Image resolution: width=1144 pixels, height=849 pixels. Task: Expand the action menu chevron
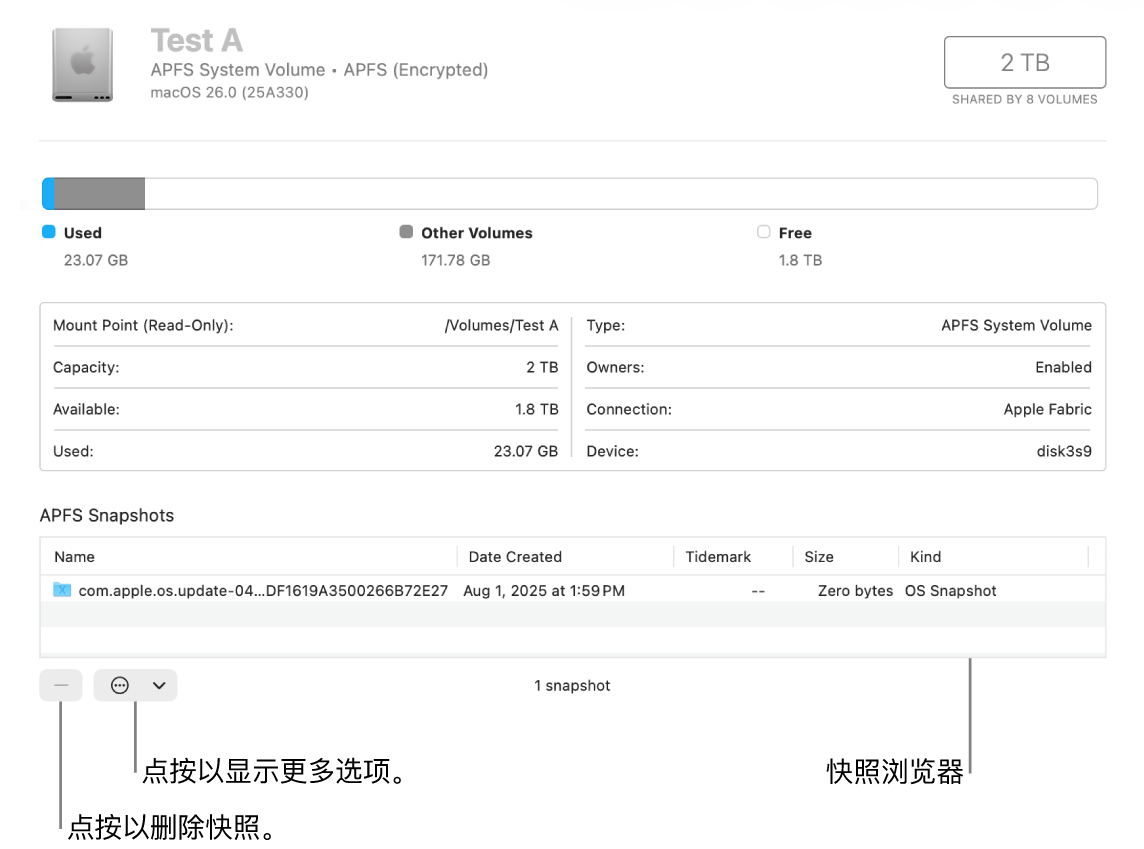[158, 685]
